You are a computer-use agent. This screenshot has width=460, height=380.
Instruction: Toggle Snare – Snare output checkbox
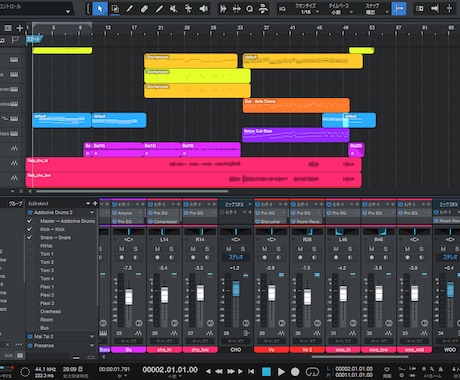(x=30, y=238)
